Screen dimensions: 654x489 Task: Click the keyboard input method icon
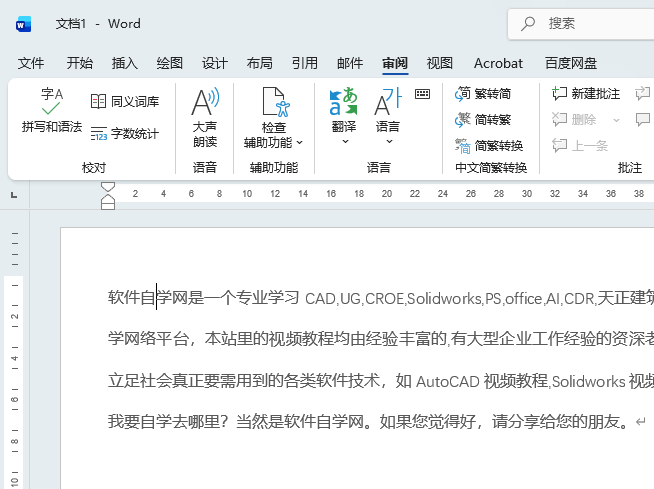tap(422, 94)
